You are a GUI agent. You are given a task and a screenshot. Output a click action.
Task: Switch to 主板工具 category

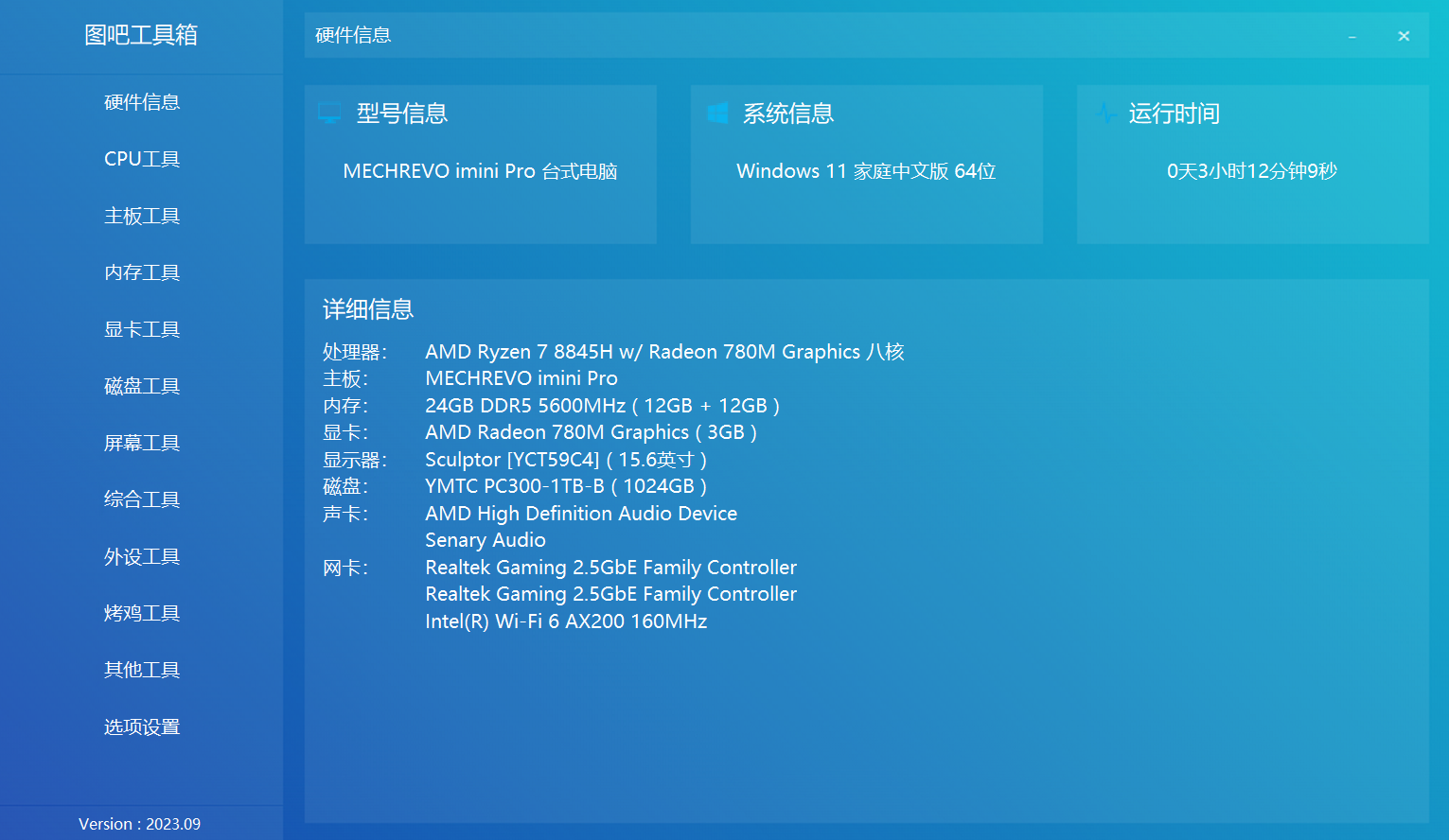142,216
